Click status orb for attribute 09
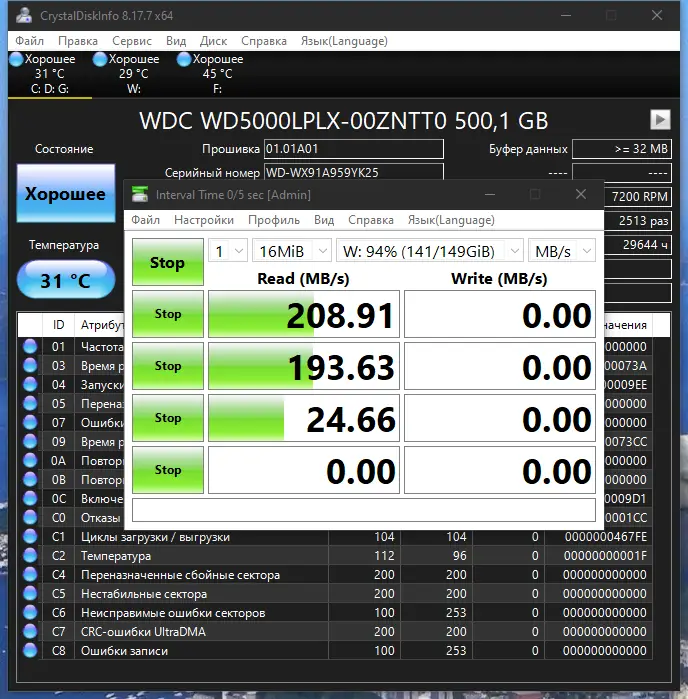688x699 pixels. coord(30,441)
